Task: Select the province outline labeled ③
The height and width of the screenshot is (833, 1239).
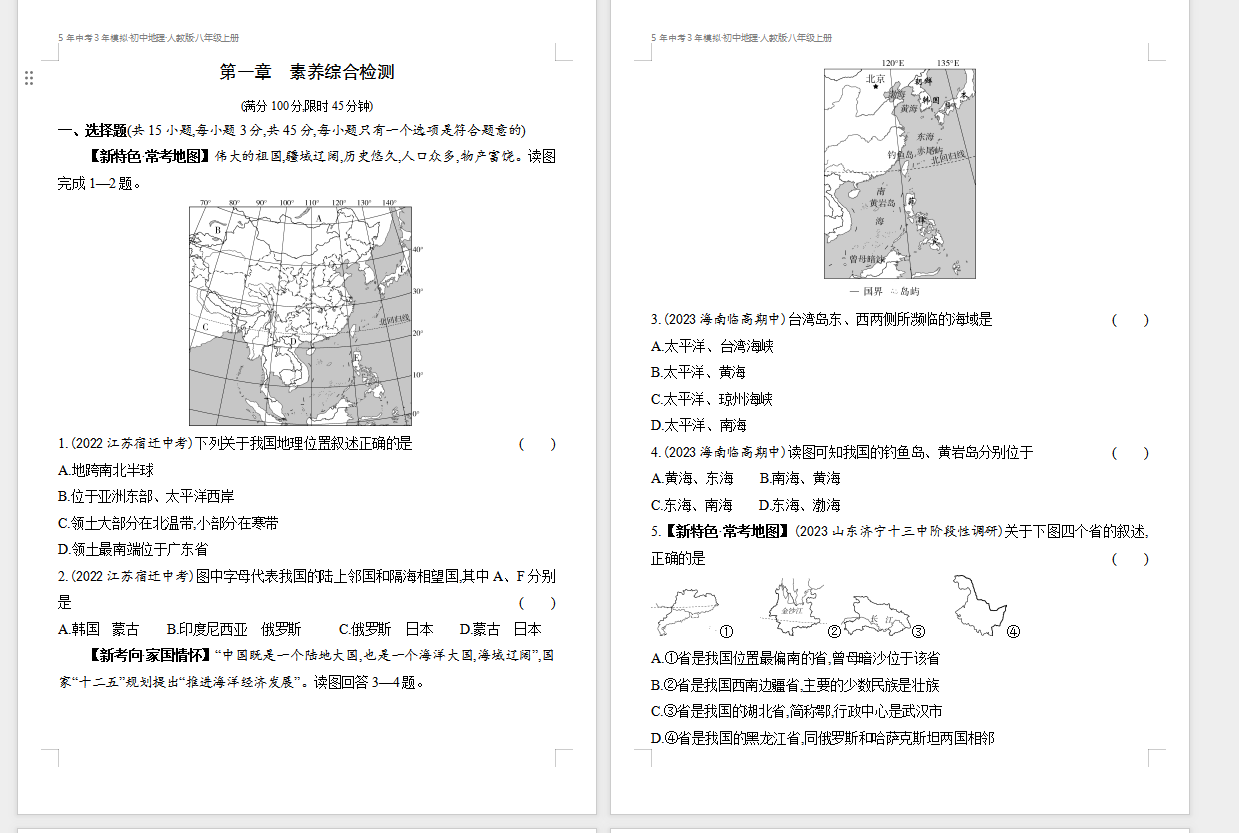Action: [878, 616]
